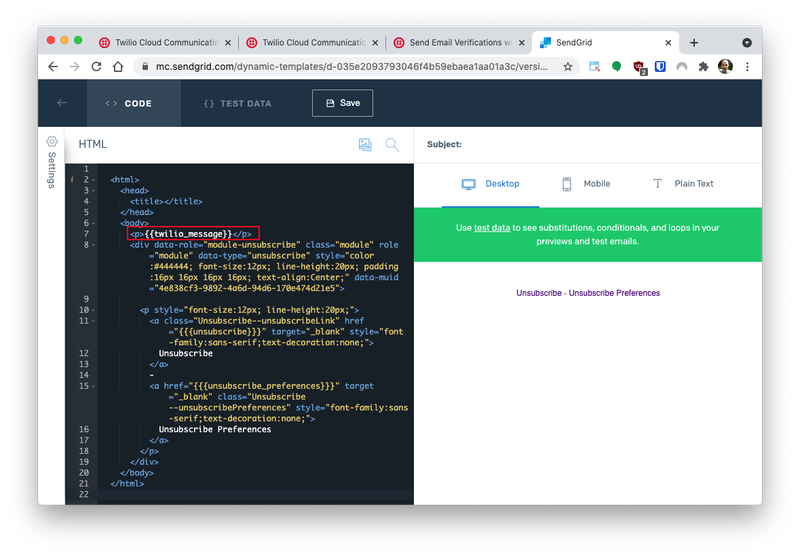Image resolution: width=800 pixels, height=555 pixels.
Task: Click the green extension icon in toolbar
Action: [x=616, y=66]
